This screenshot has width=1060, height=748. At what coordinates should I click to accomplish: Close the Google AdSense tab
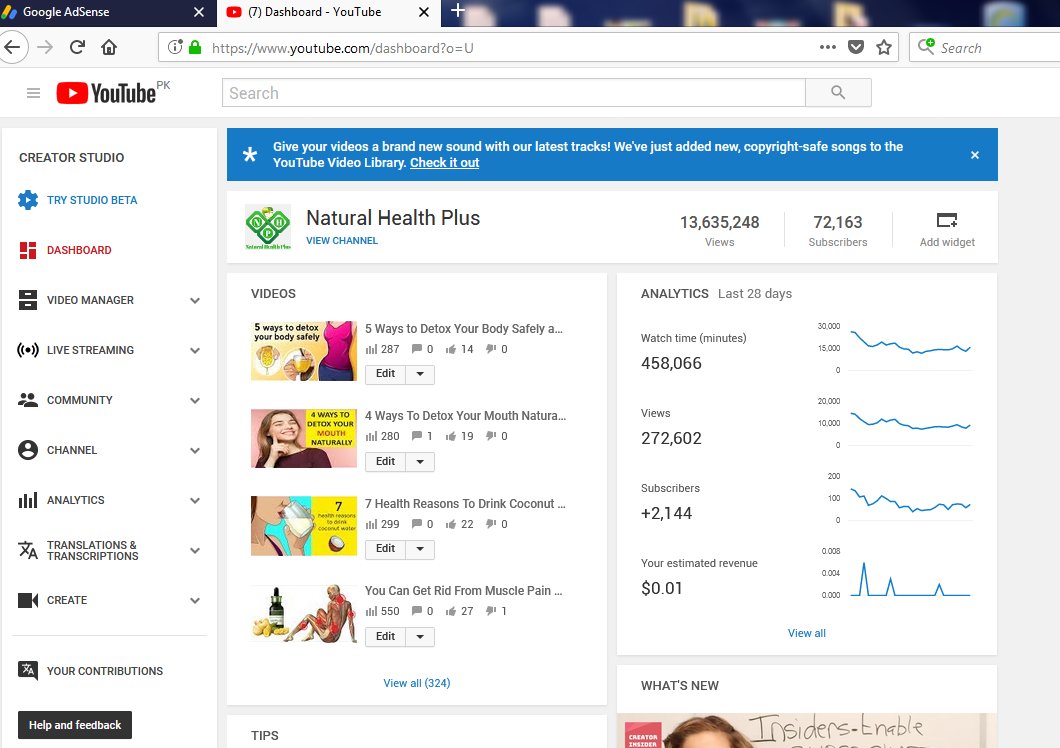coord(199,12)
